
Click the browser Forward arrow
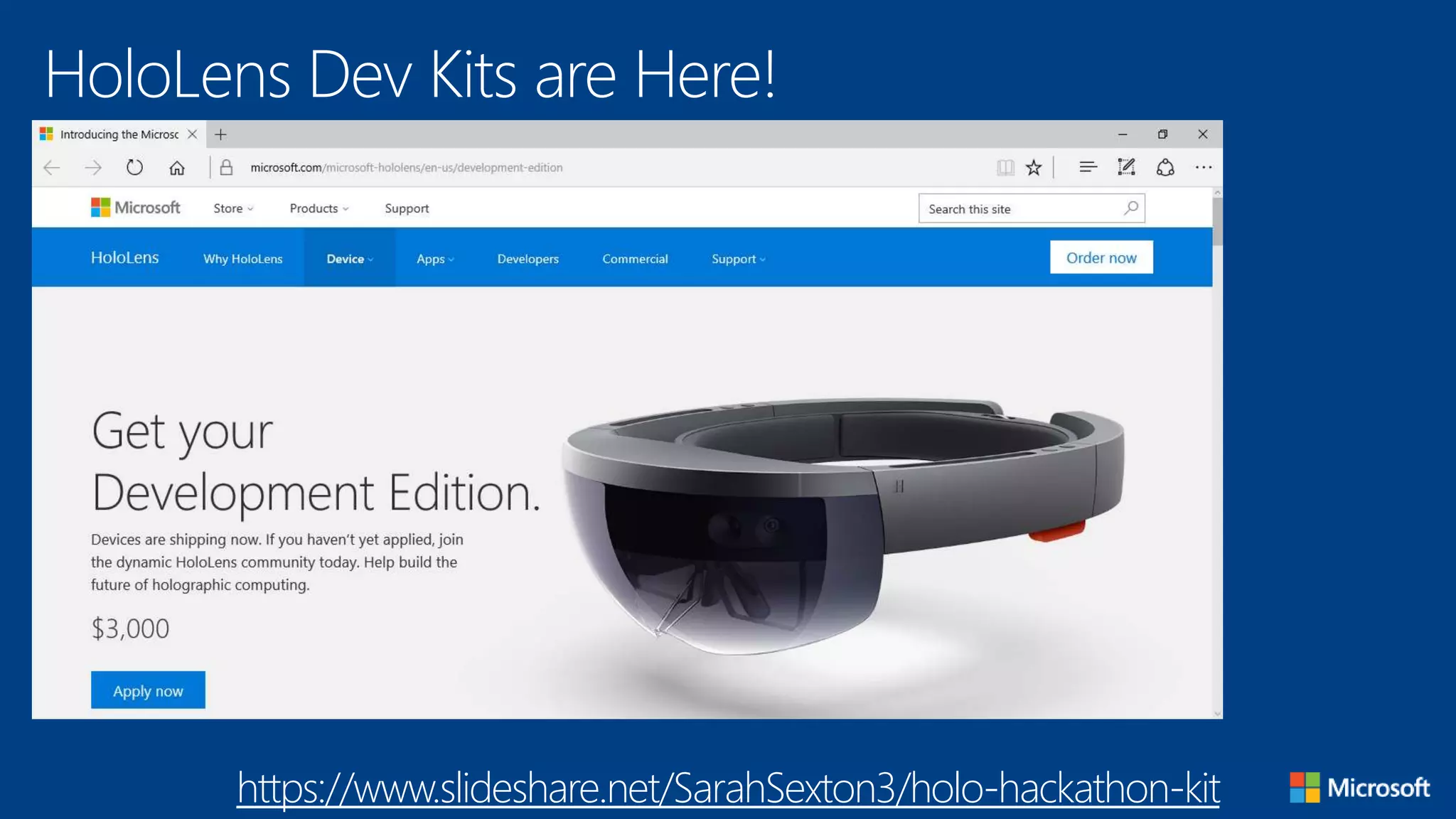[93, 168]
